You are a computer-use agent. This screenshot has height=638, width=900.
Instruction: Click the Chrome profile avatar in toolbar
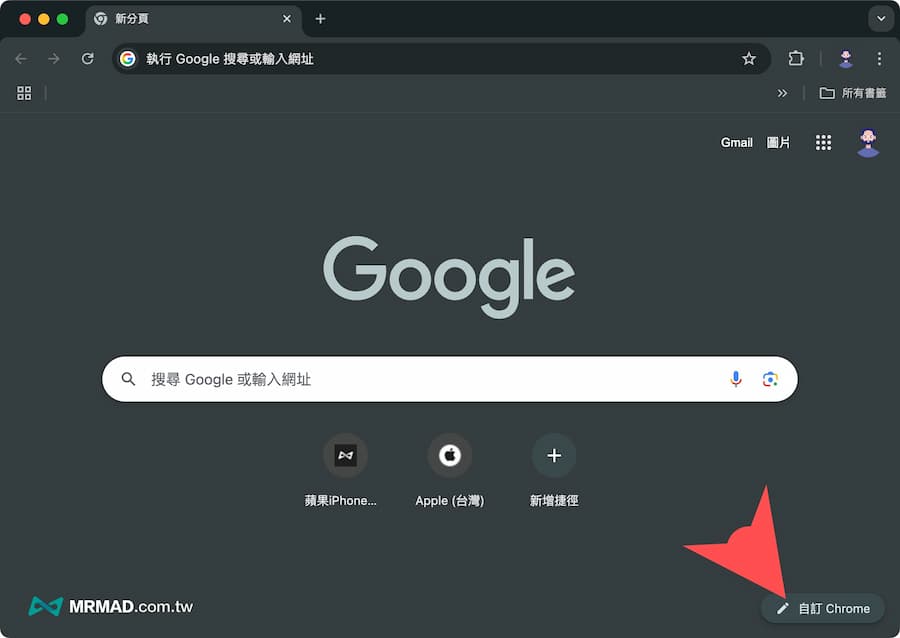846,59
